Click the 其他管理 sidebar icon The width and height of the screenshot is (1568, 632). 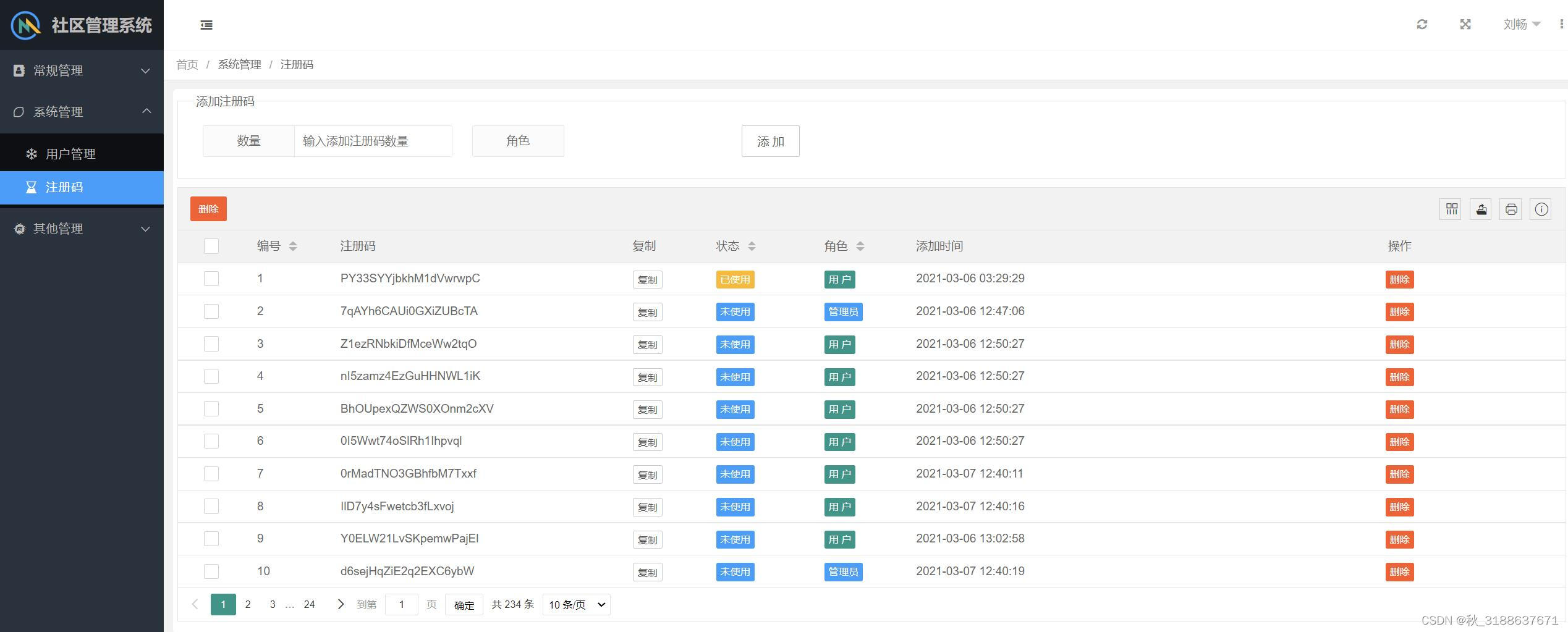[19, 229]
